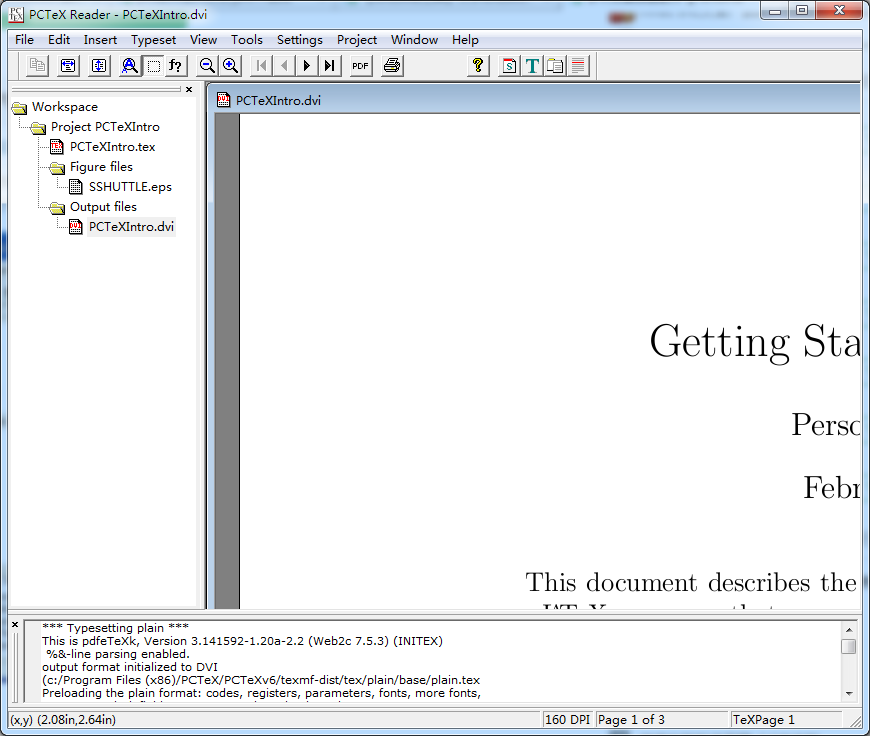Click the SSHUTTLE.eps document icon
This screenshot has height=736, width=870.
[x=75, y=187]
